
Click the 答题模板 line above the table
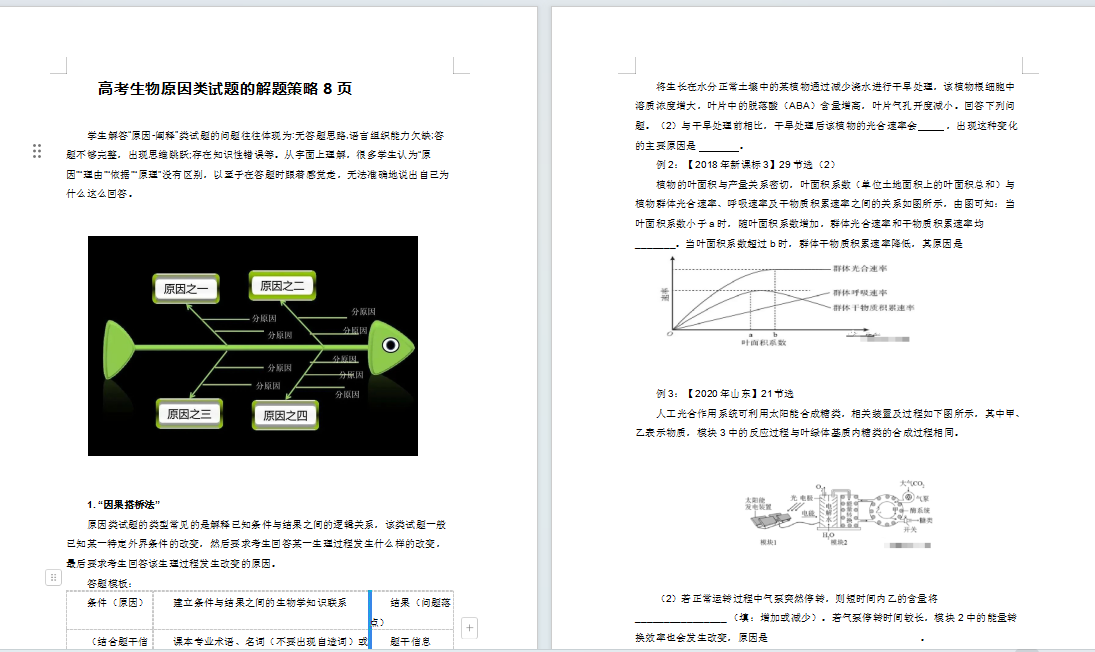pyautogui.click(x=110, y=584)
